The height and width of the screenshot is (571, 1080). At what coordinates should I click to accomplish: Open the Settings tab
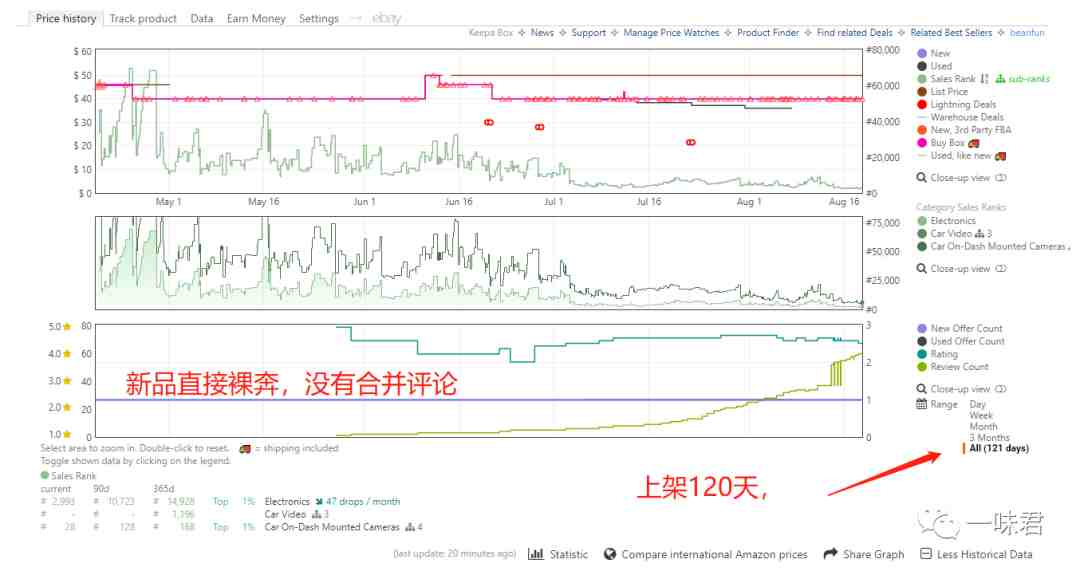point(318,19)
